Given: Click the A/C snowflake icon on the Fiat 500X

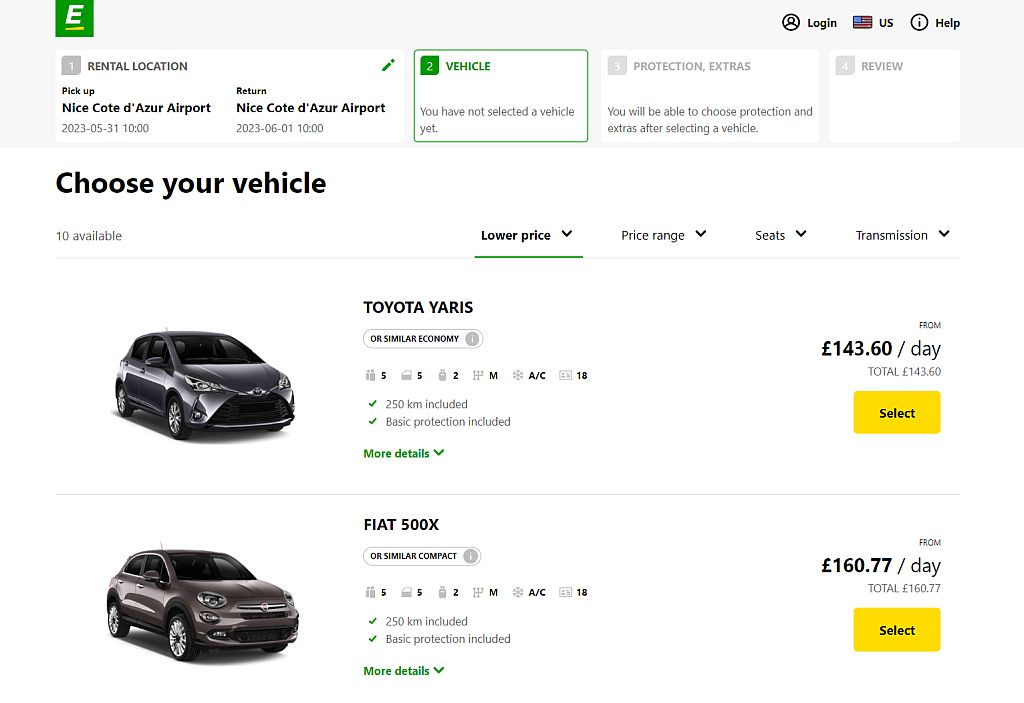Looking at the screenshot, I should pos(517,591).
